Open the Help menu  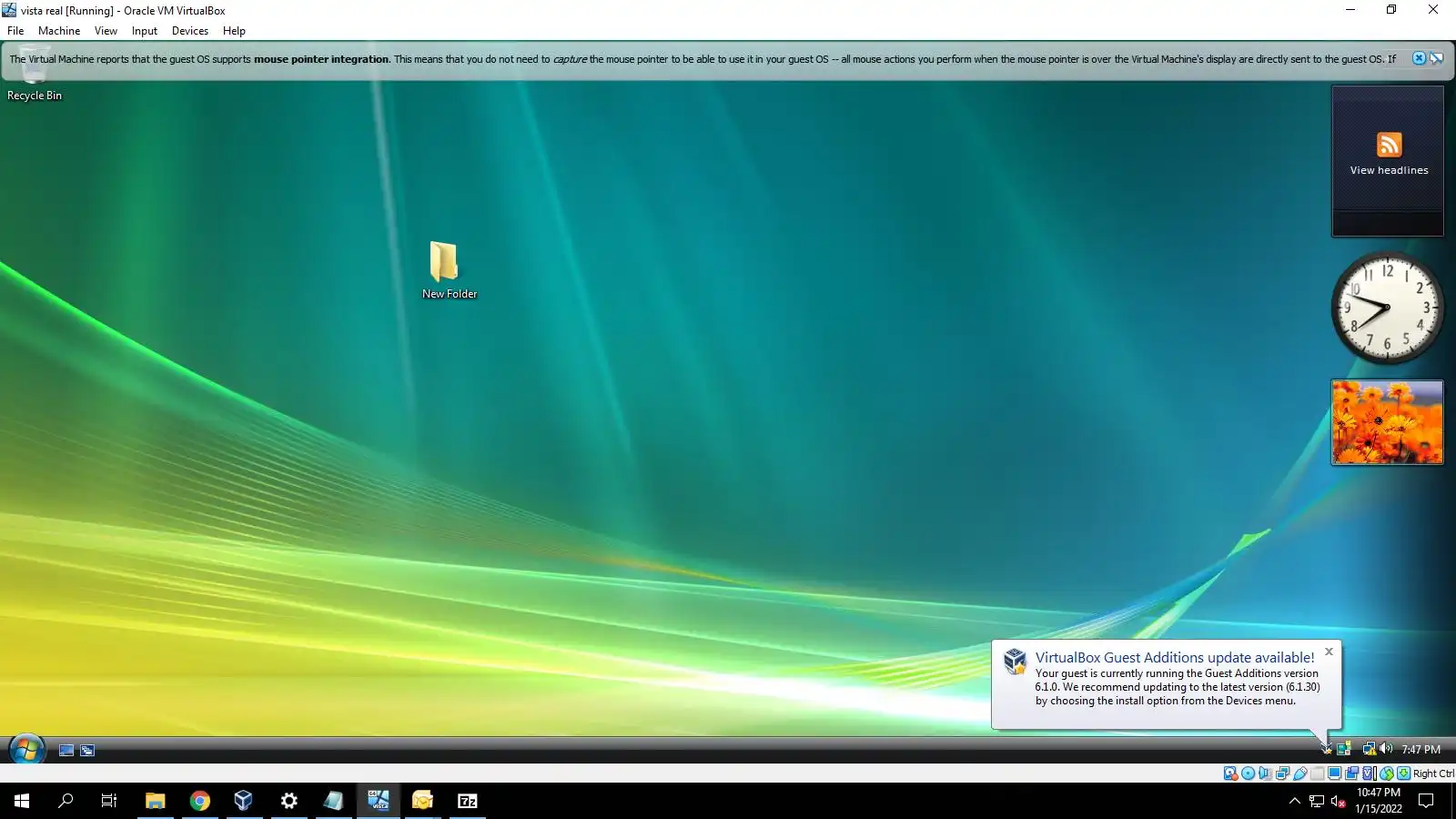(234, 30)
